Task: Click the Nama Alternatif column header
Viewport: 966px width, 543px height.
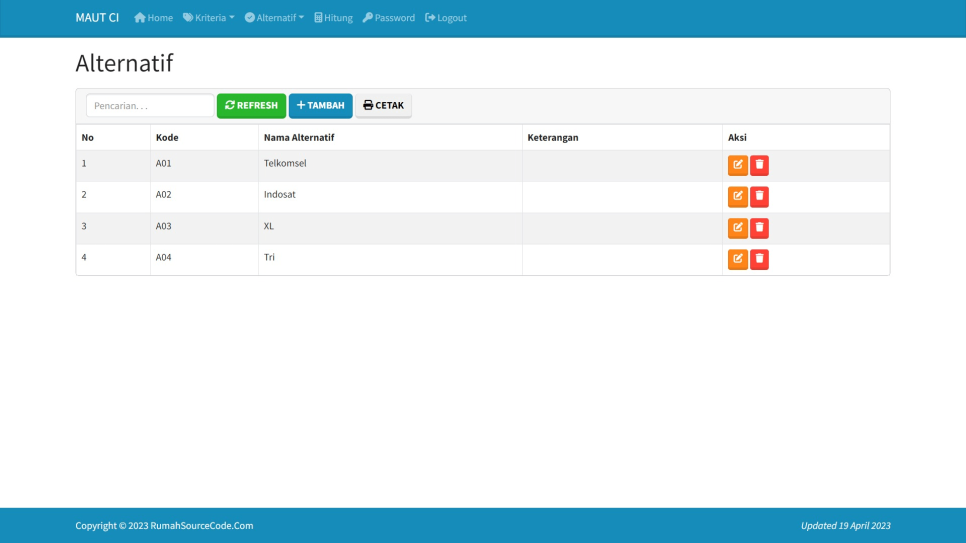Action: tap(299, 138)
